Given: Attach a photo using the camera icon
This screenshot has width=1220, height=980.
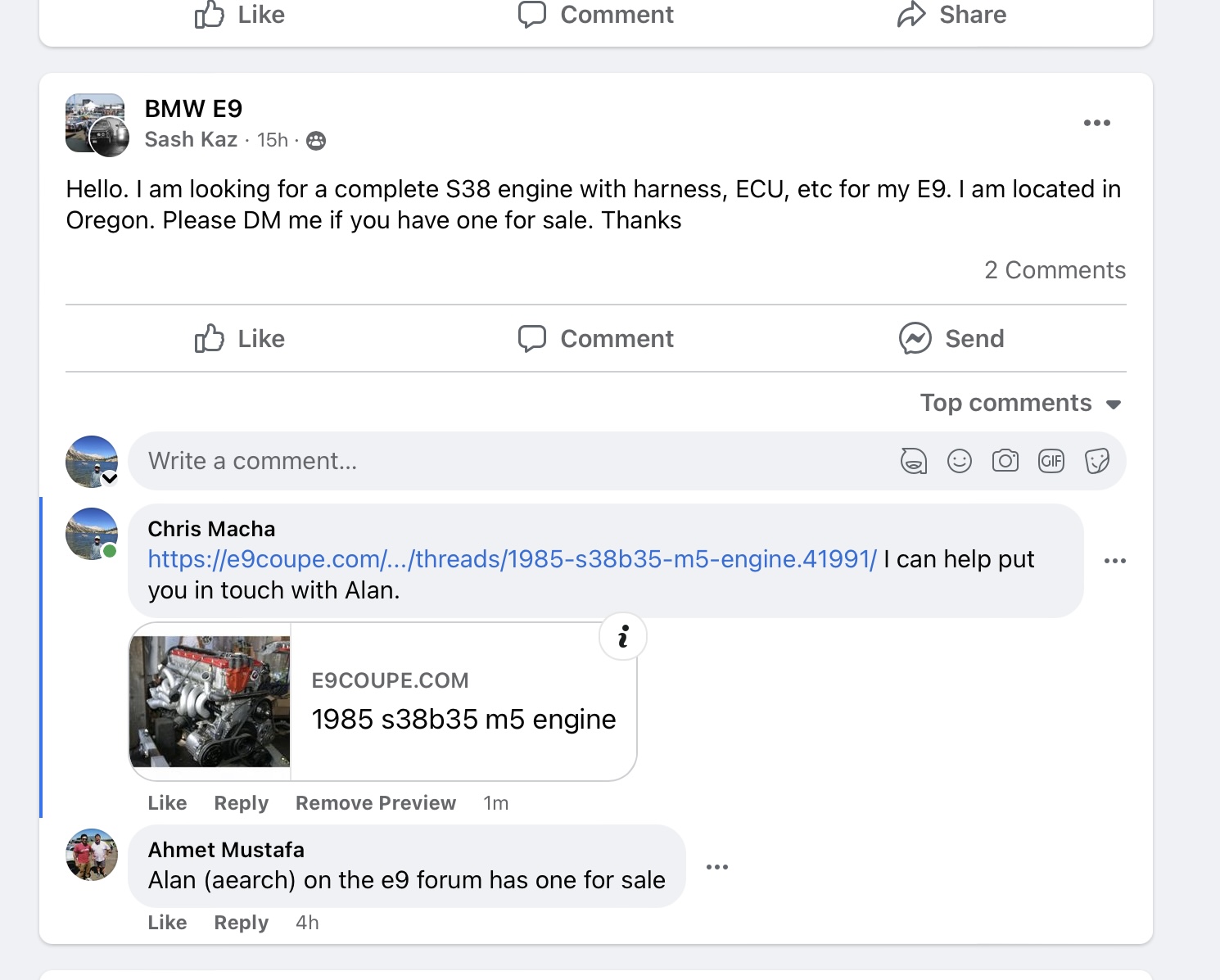Looking at the screenshot, I should pos(1005,461).
